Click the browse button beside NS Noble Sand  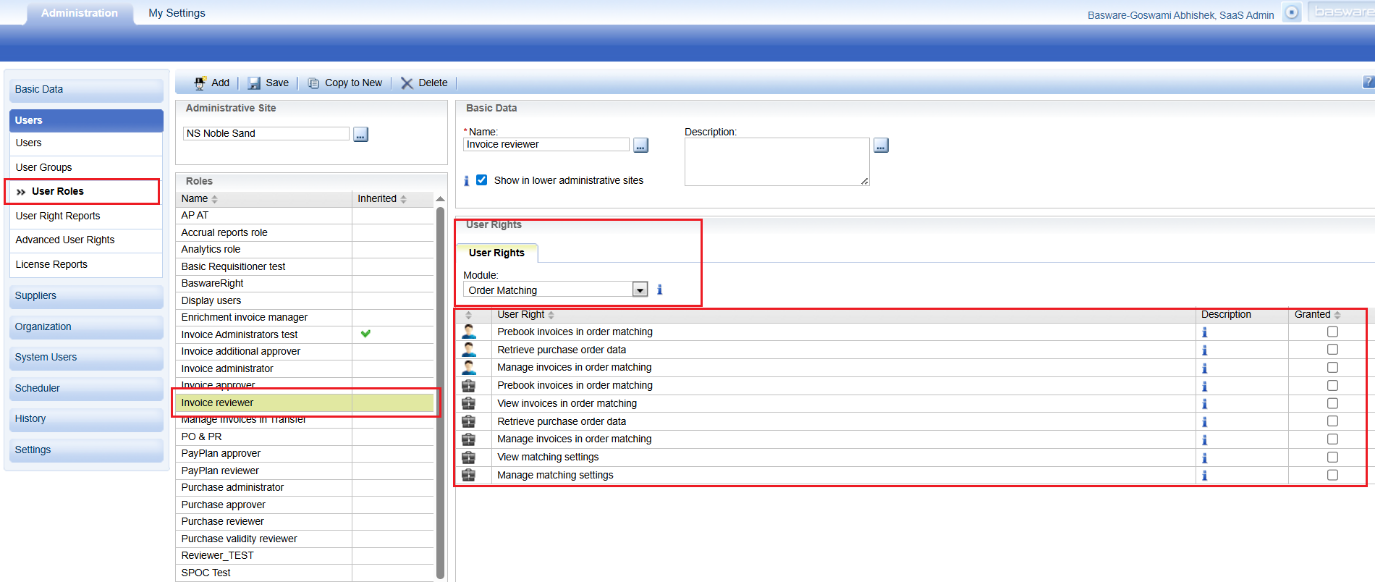(361, 134)
